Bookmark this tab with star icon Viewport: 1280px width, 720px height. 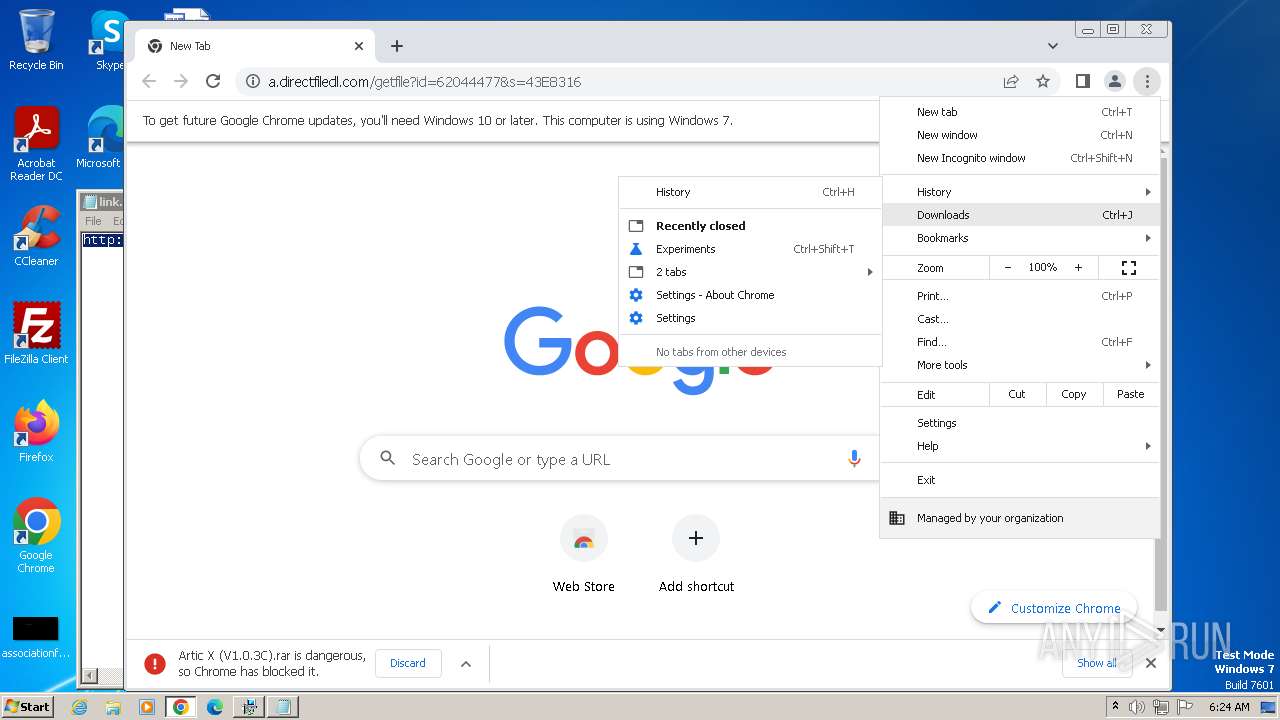coord(1043,81)
